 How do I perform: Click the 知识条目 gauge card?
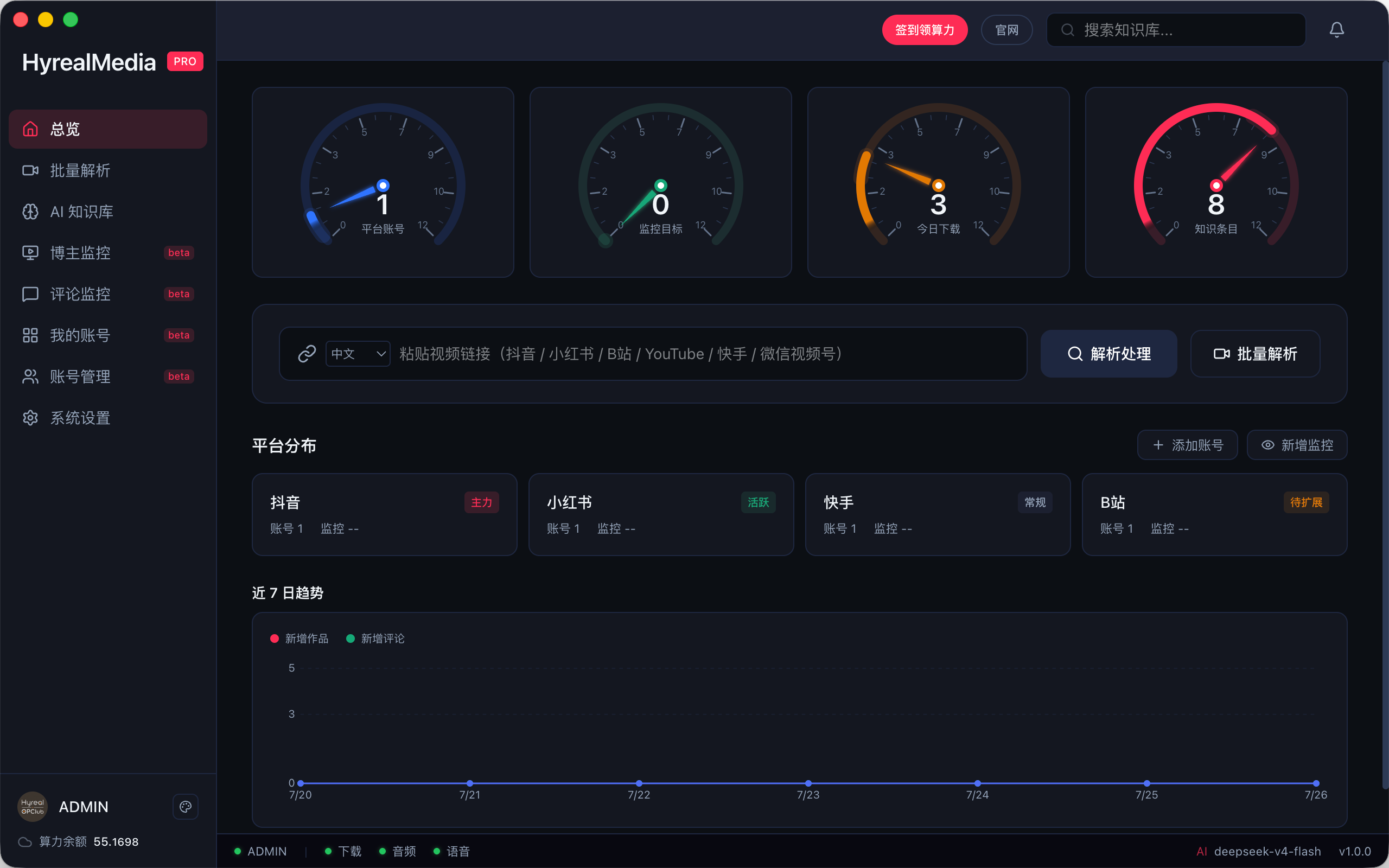click(1216, 182)
